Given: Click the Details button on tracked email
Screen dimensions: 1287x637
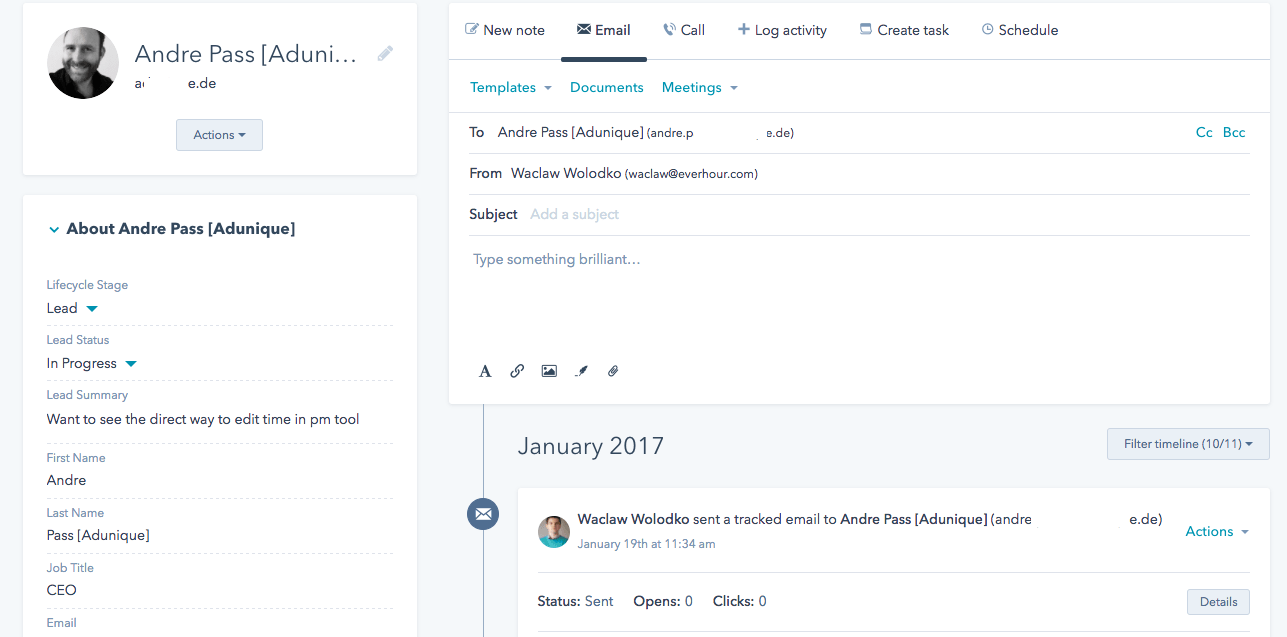Looking at the screenshot, I should [x=1218, y=601].
